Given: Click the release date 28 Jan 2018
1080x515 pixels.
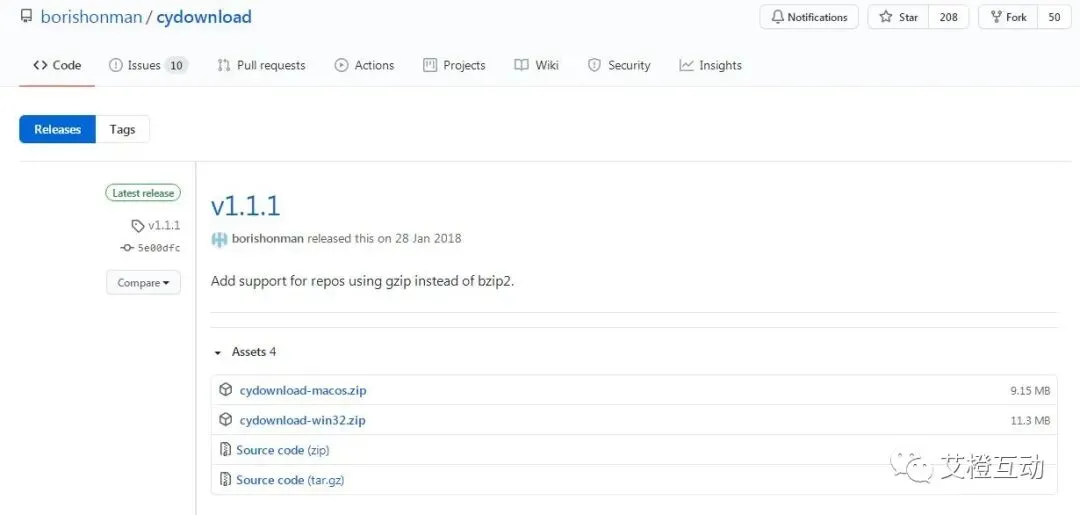Looking at the screenshot, I should coord(428,239).
